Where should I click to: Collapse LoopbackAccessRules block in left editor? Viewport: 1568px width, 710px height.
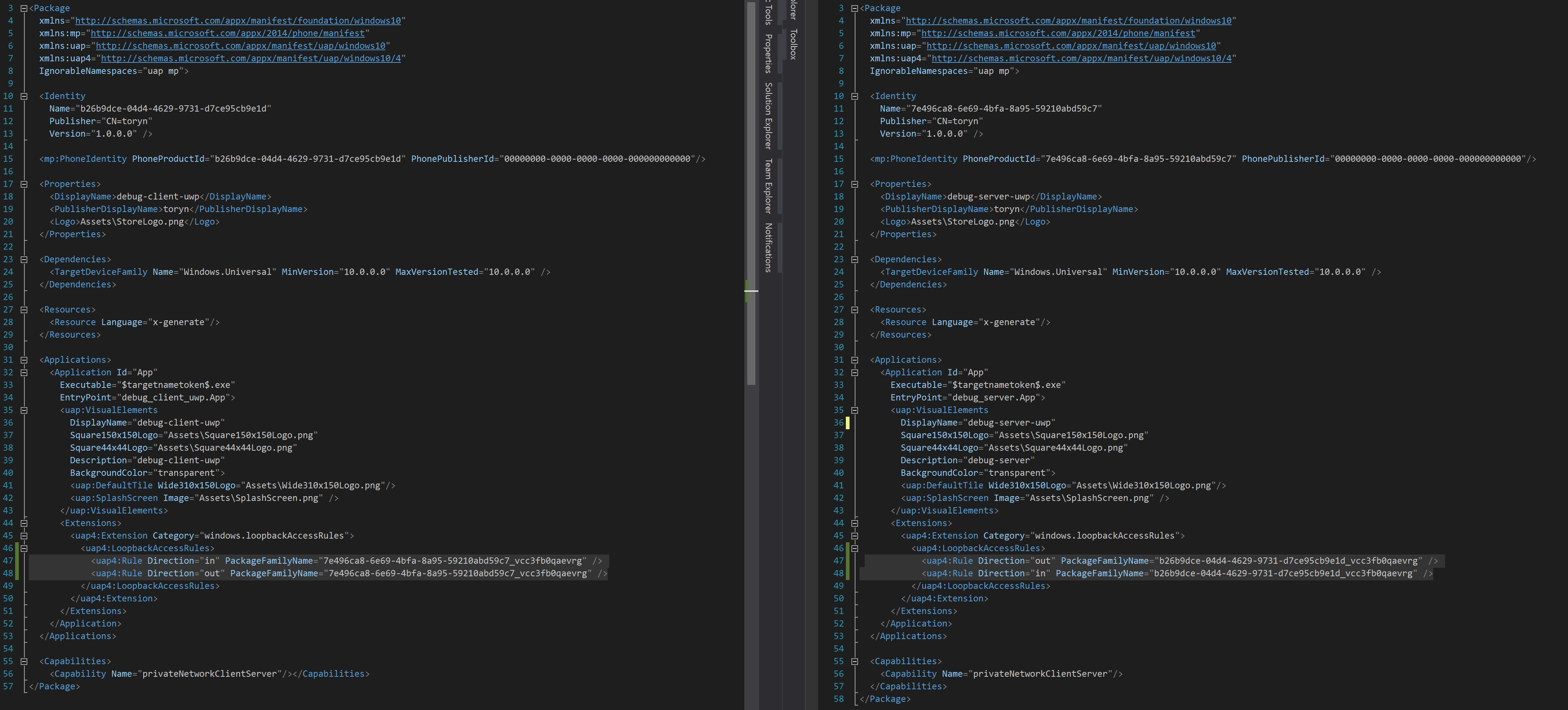pyautogui.click(x=24, y=548)
